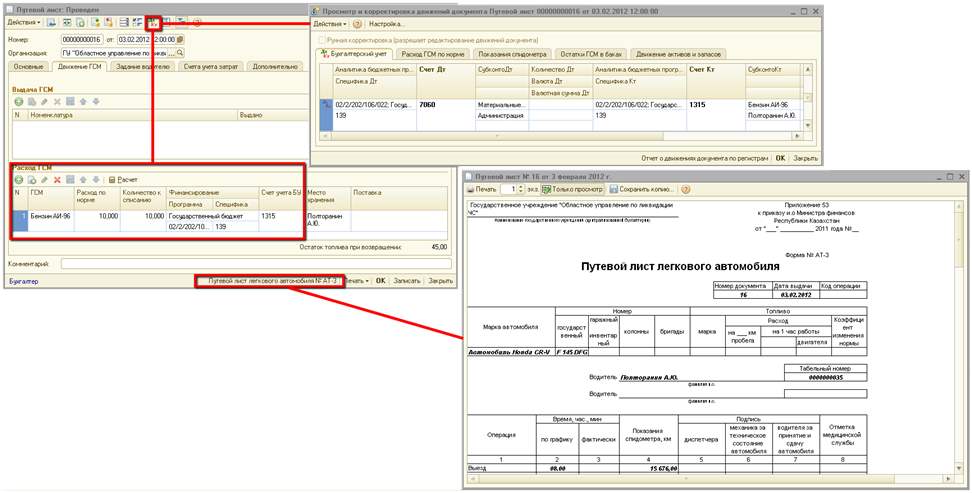Toggle Только просмотр mode in print preview
This screenshot has height=493, width=972.
coord(571,189)
